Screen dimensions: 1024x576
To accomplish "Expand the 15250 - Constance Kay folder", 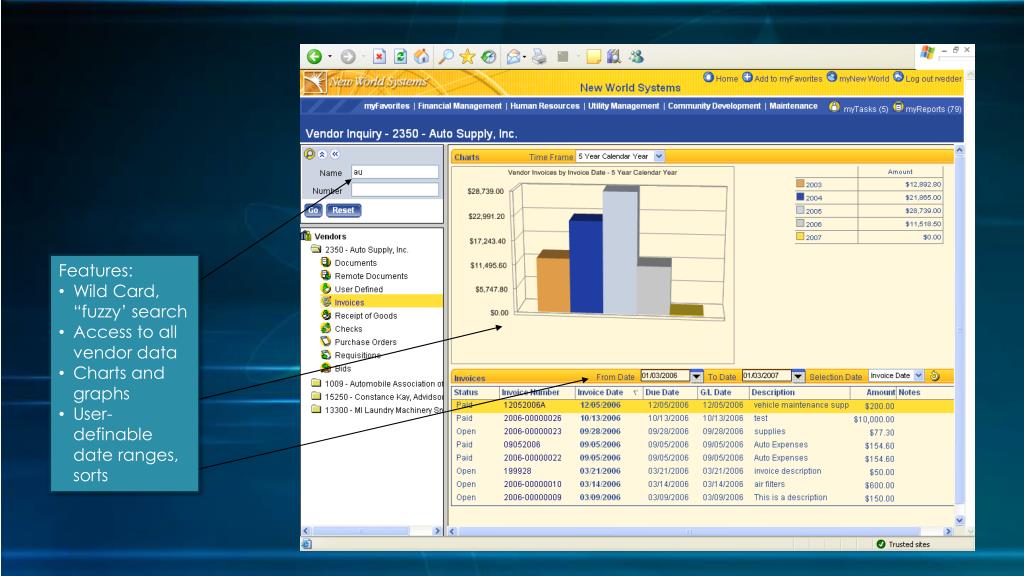I will click(316, 396).
